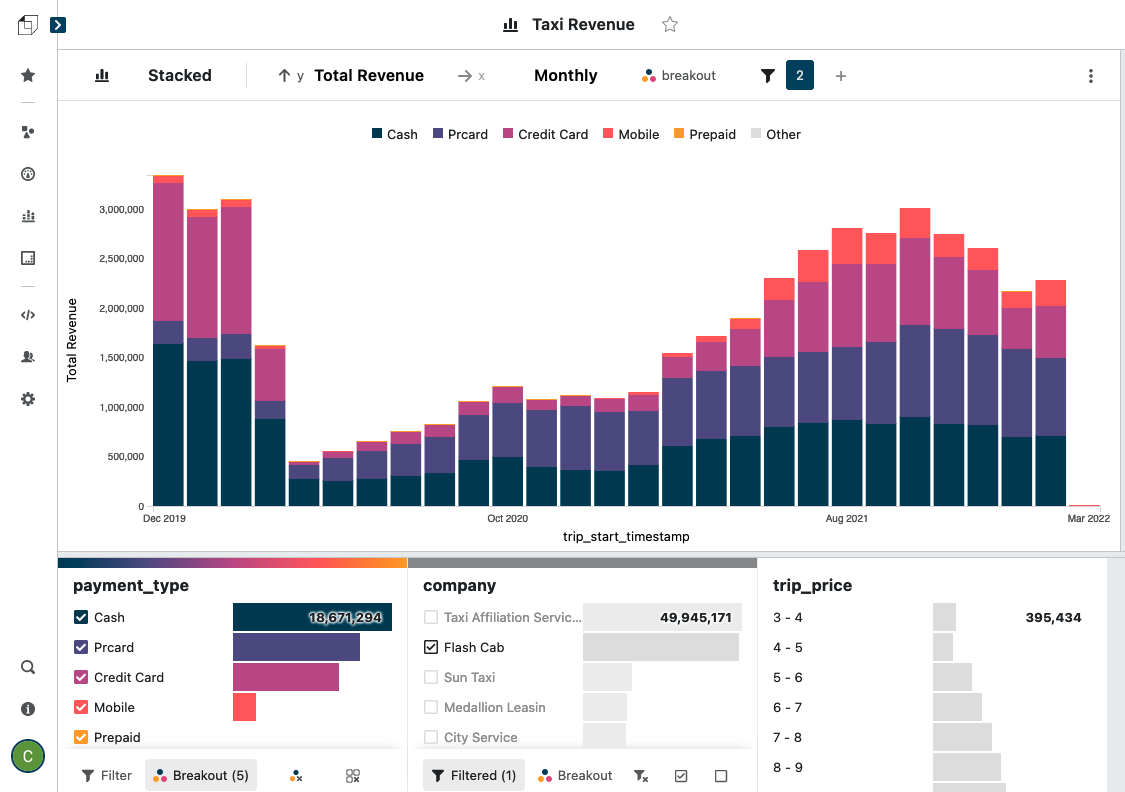Image resolution: width=1125 pixels, height=792 pixels.
Task: Expand the left sidebar with chevron button
Action: click(58, 25)
